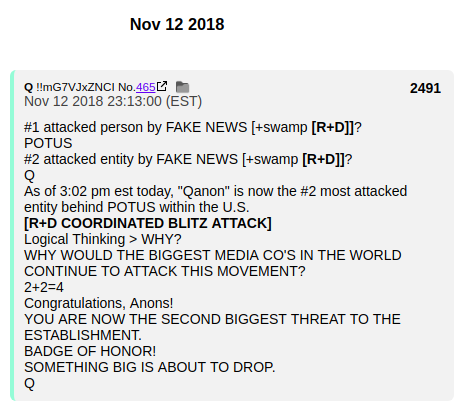This screenshot has height=412, width=466.
Task: Click the line reading 2+2=4
Action: coord(44,287)
